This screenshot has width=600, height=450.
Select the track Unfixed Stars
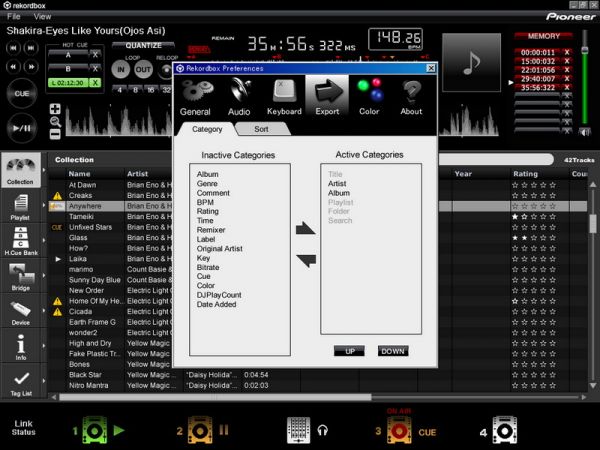click(90, 227)
